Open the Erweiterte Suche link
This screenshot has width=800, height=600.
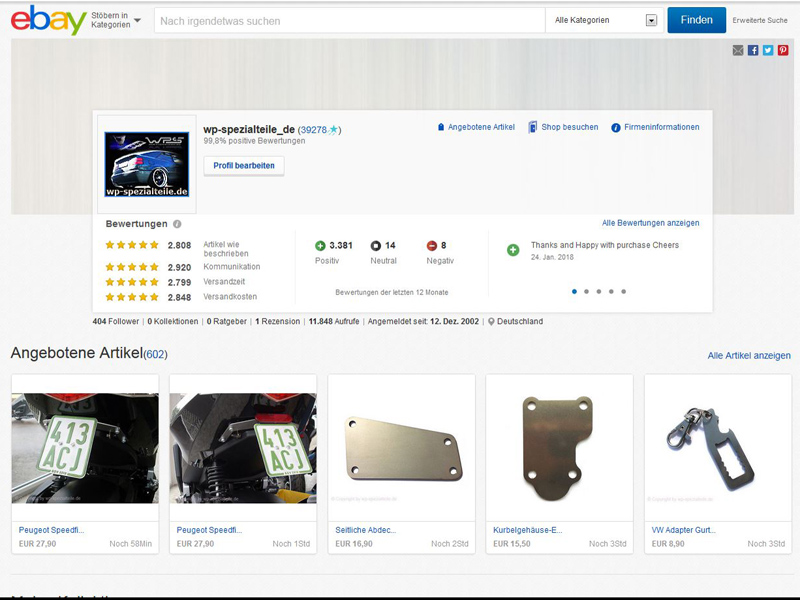(760, 20)
